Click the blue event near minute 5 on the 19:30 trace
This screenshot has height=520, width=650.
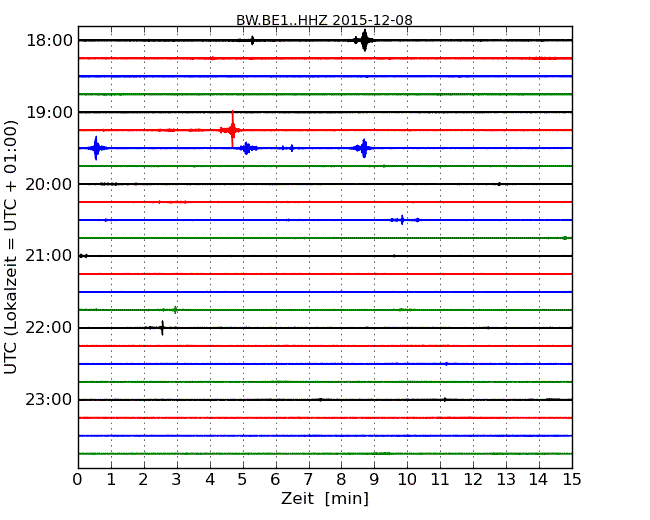coord(247,148)
